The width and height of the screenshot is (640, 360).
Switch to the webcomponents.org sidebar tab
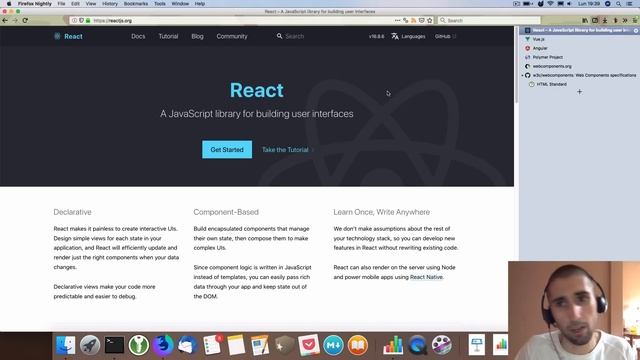coord(580,66)
